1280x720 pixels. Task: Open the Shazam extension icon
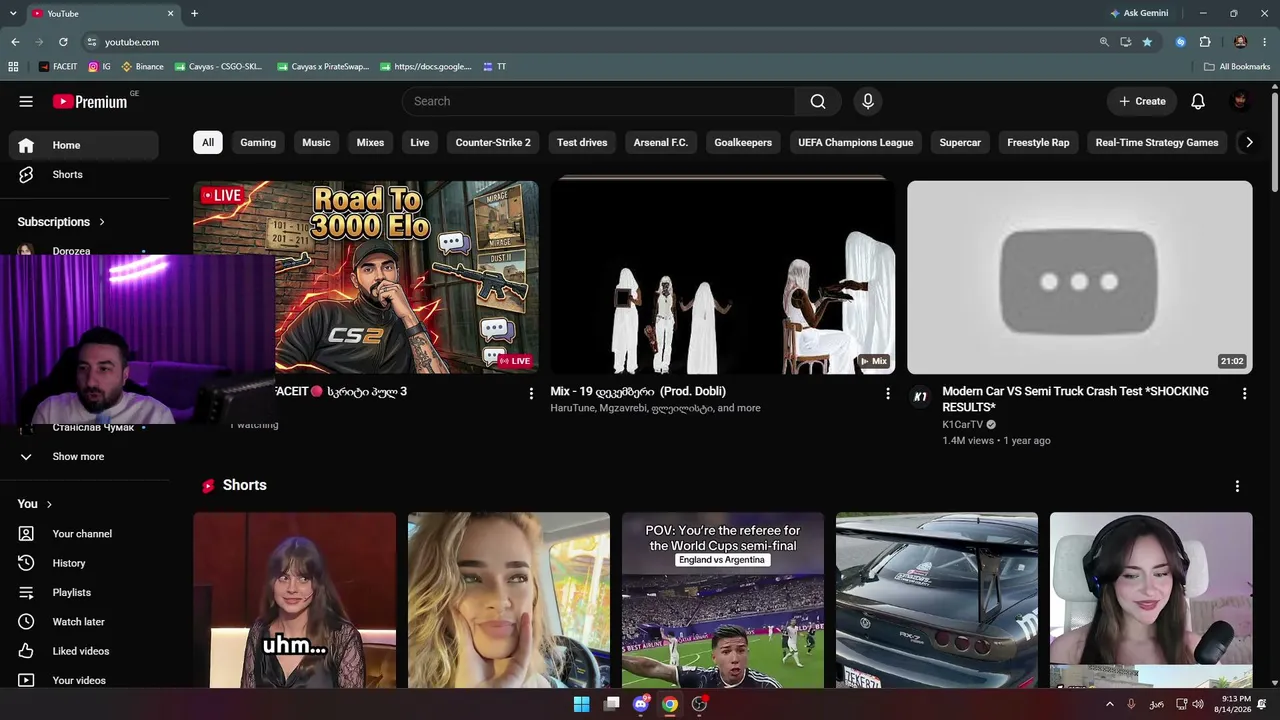(x=1181, y=42)
